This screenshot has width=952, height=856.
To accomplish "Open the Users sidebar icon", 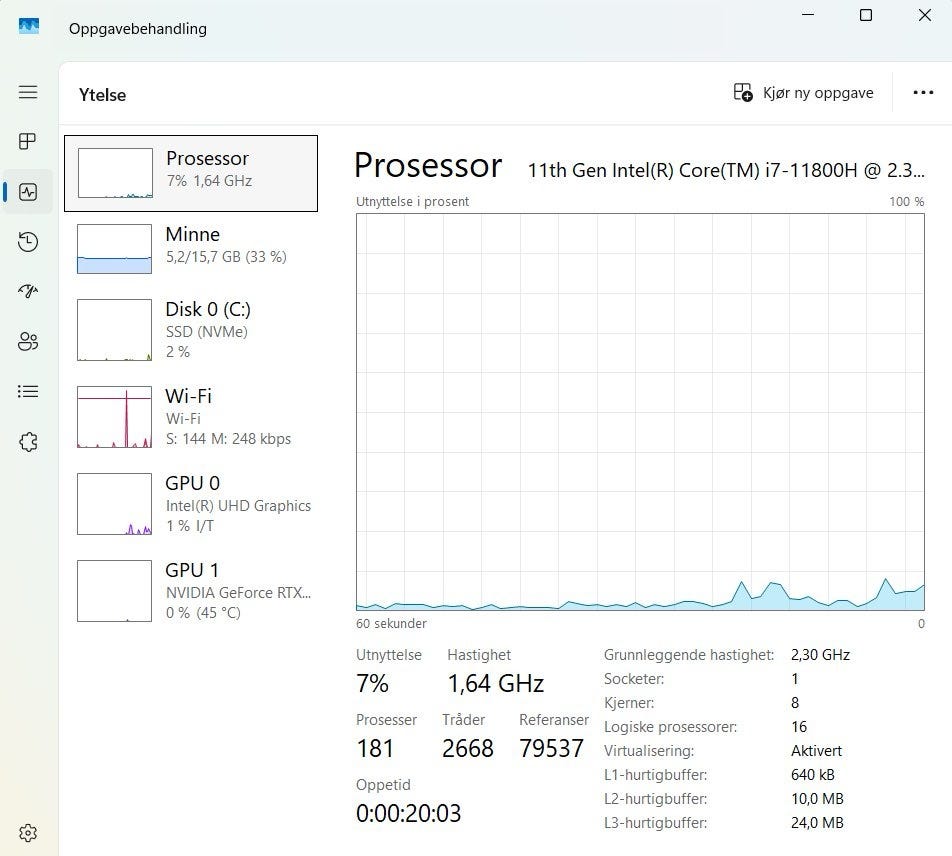I will [x=28, y=341].
